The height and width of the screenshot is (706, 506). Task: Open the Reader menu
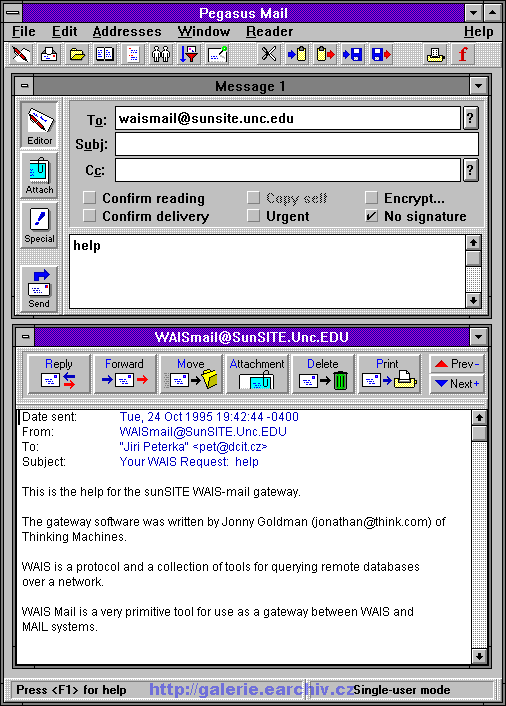[269, 32]
